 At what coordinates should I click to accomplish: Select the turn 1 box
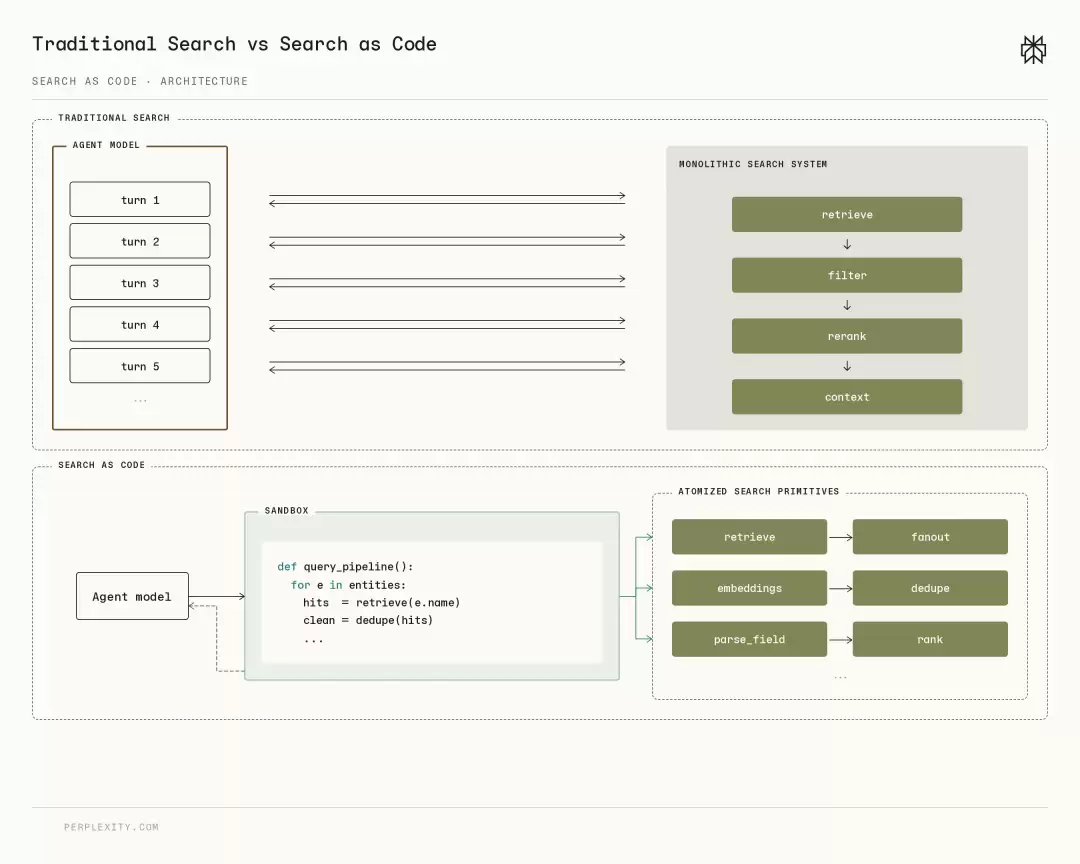140,200
